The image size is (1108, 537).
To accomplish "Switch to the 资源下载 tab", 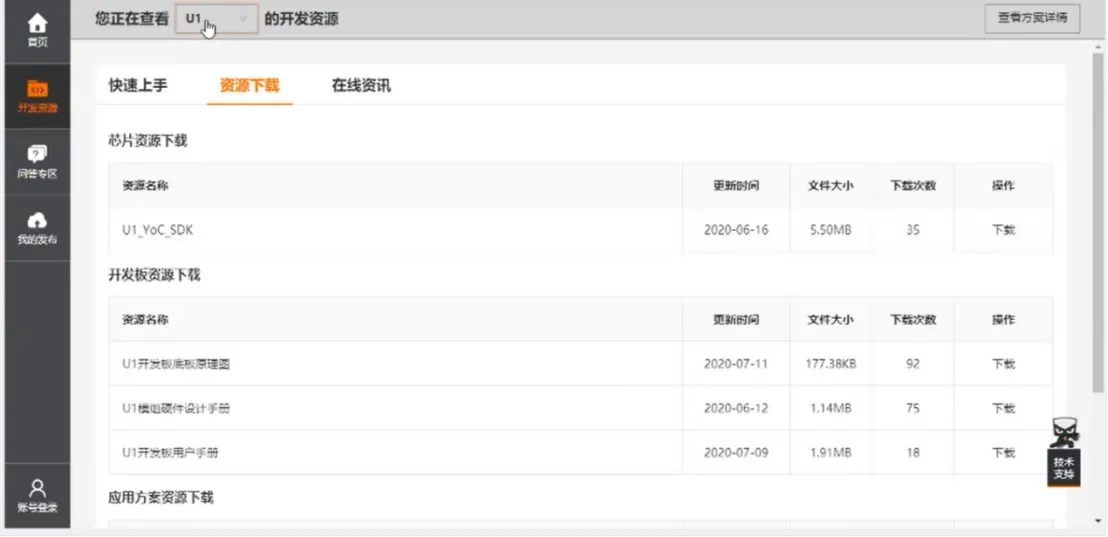I will pos(249,85).
